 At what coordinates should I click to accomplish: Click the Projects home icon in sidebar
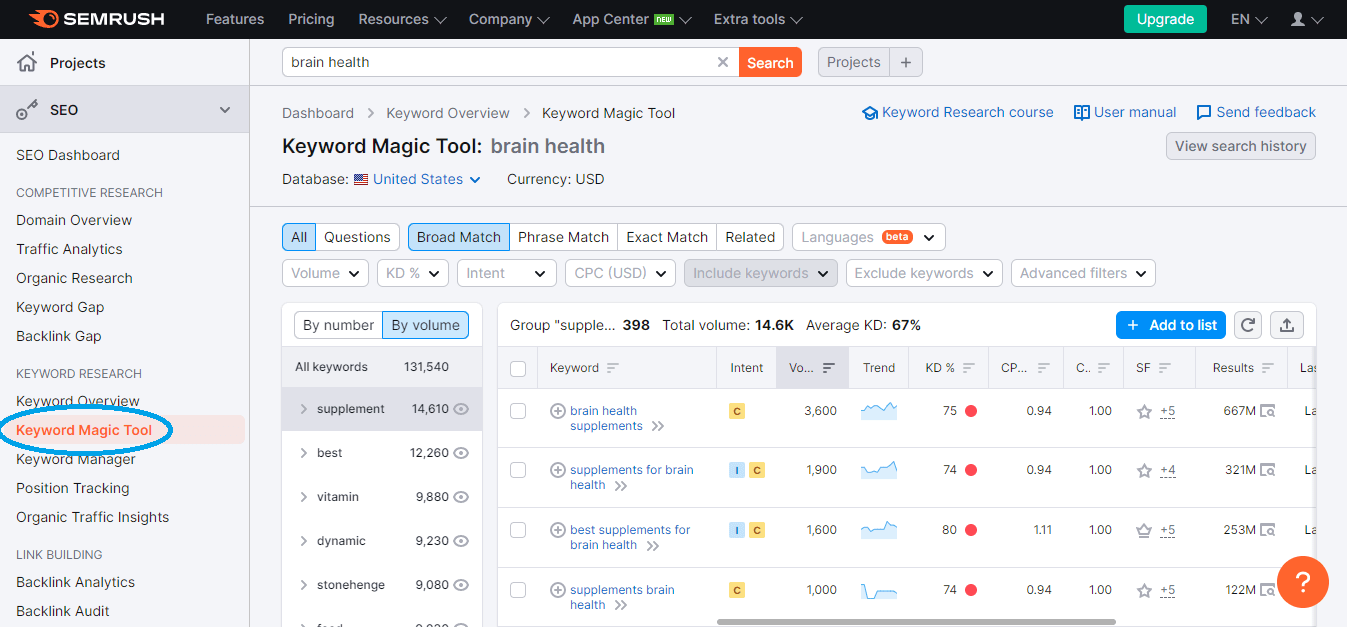pyautogui.click(x=27, y=63)
